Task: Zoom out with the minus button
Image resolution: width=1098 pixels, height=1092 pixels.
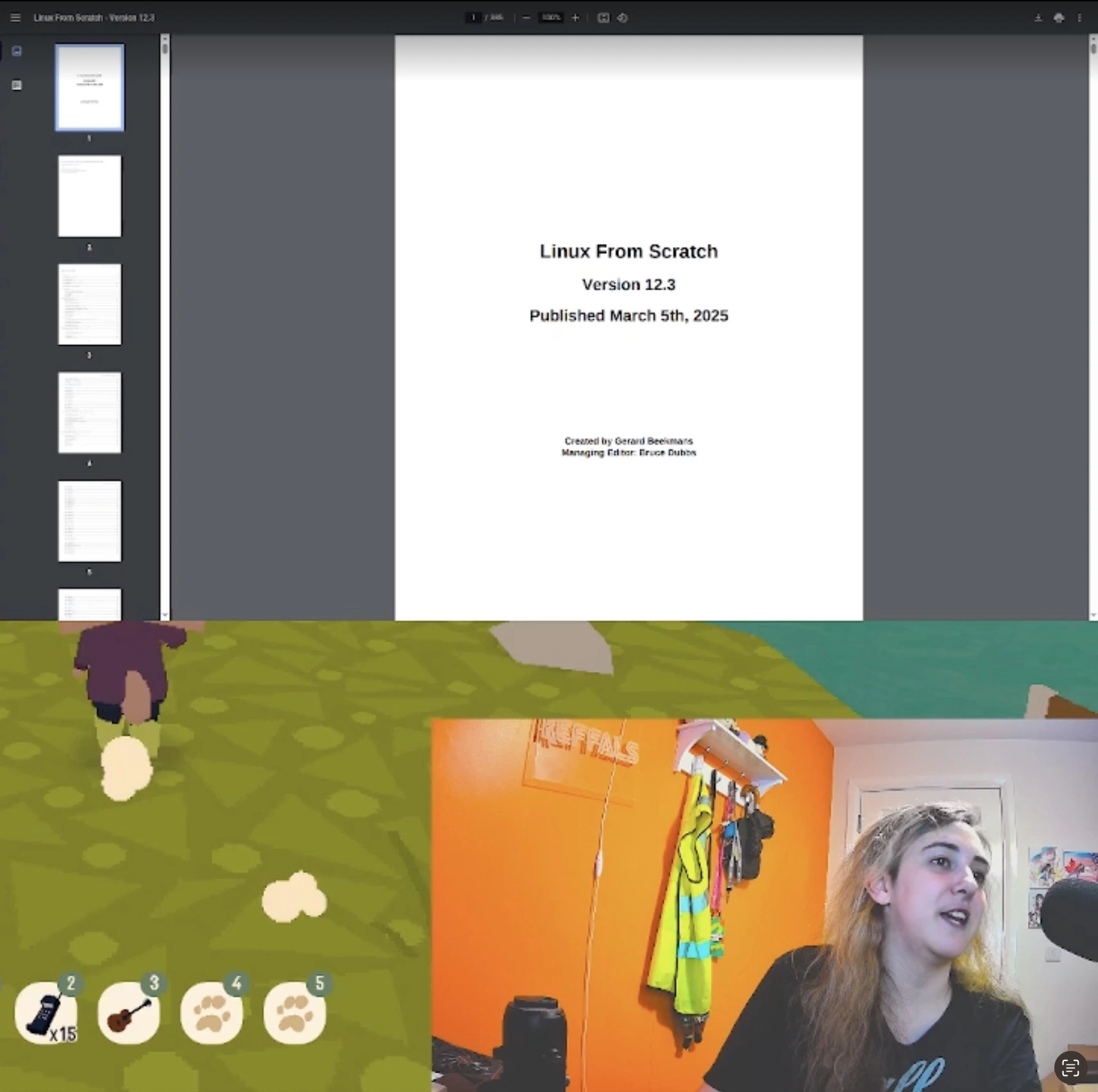Action: coord(526,17)
